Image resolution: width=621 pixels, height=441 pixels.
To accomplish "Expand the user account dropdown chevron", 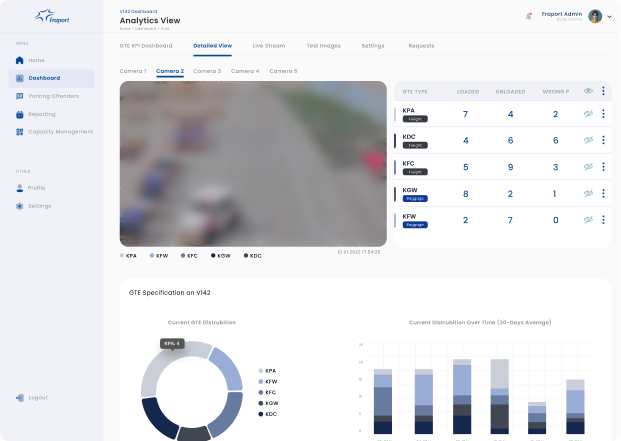I will click(610, 17).
